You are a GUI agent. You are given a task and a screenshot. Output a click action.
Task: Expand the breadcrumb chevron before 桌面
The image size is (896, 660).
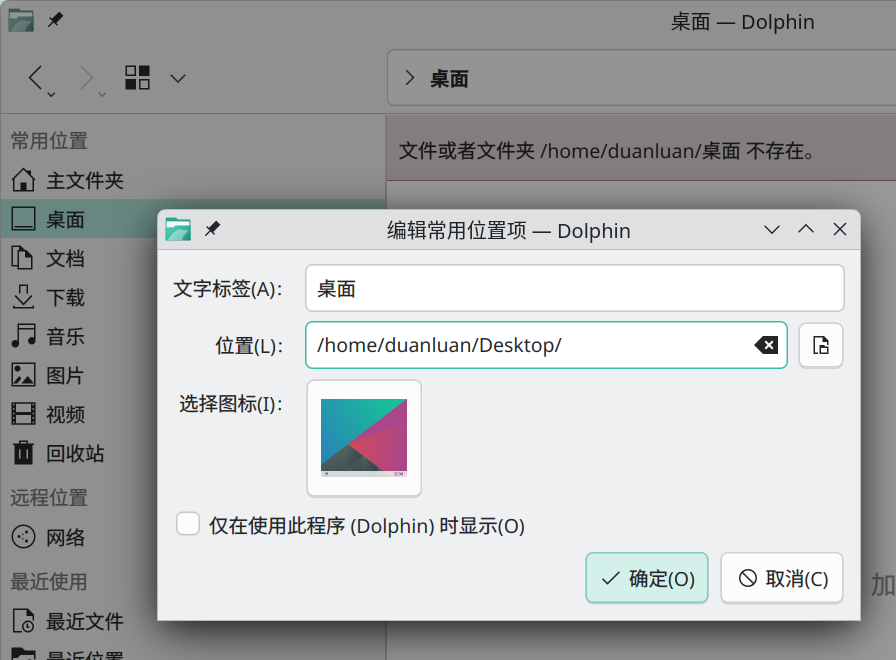click(x=409, y=78)
